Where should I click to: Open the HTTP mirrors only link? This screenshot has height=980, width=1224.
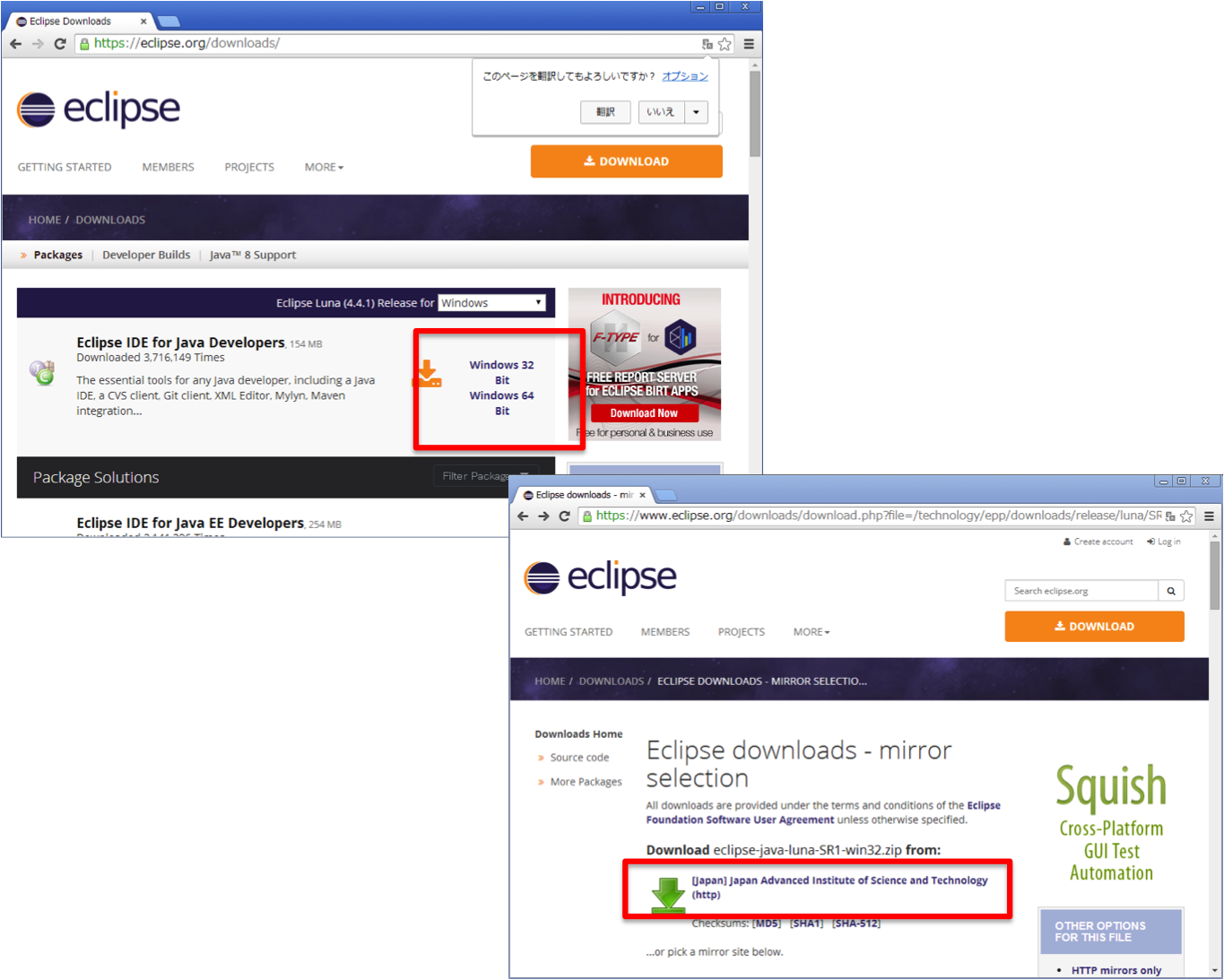(1116, 970)
